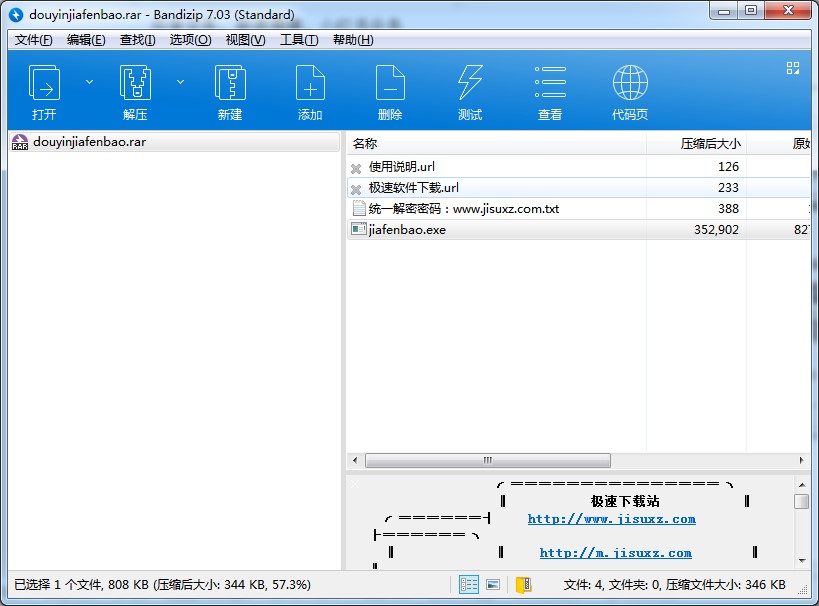Screen dimensions: 819x606
Task: Click compressed size 233 cell
Action: pyautogui.click(x=728, y=188)
